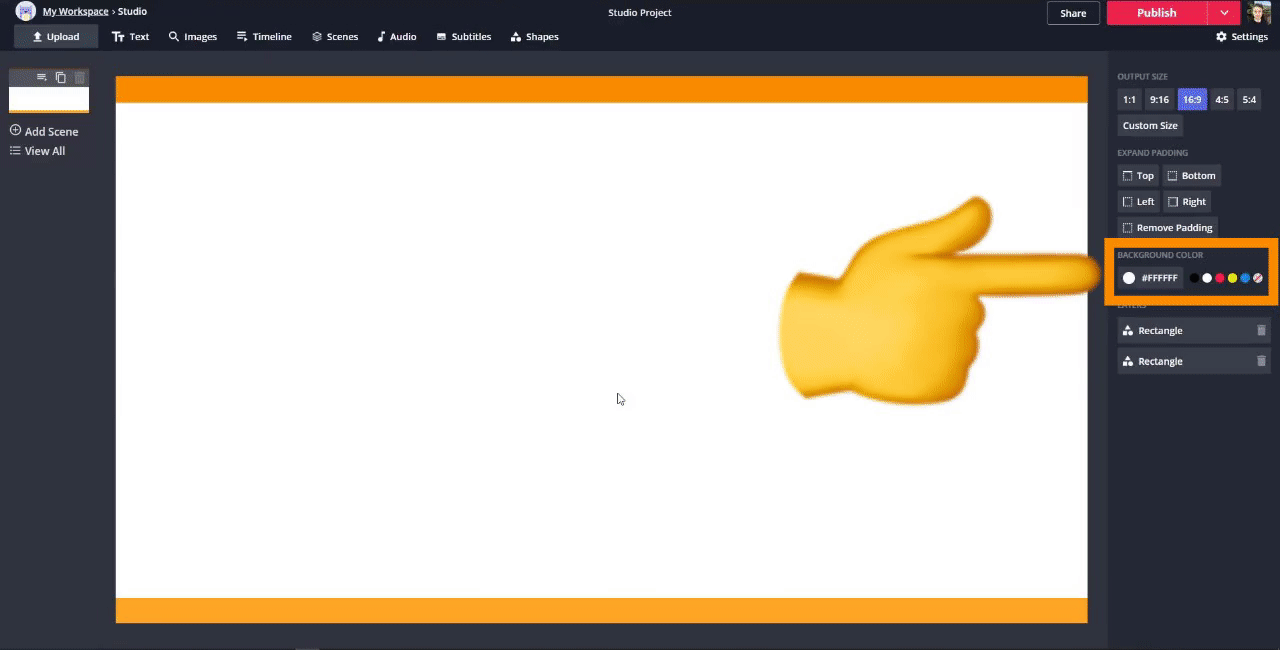Viewport: 1280px width, 650px height.
Task: Click the red Publish button
Action: 1156,13
